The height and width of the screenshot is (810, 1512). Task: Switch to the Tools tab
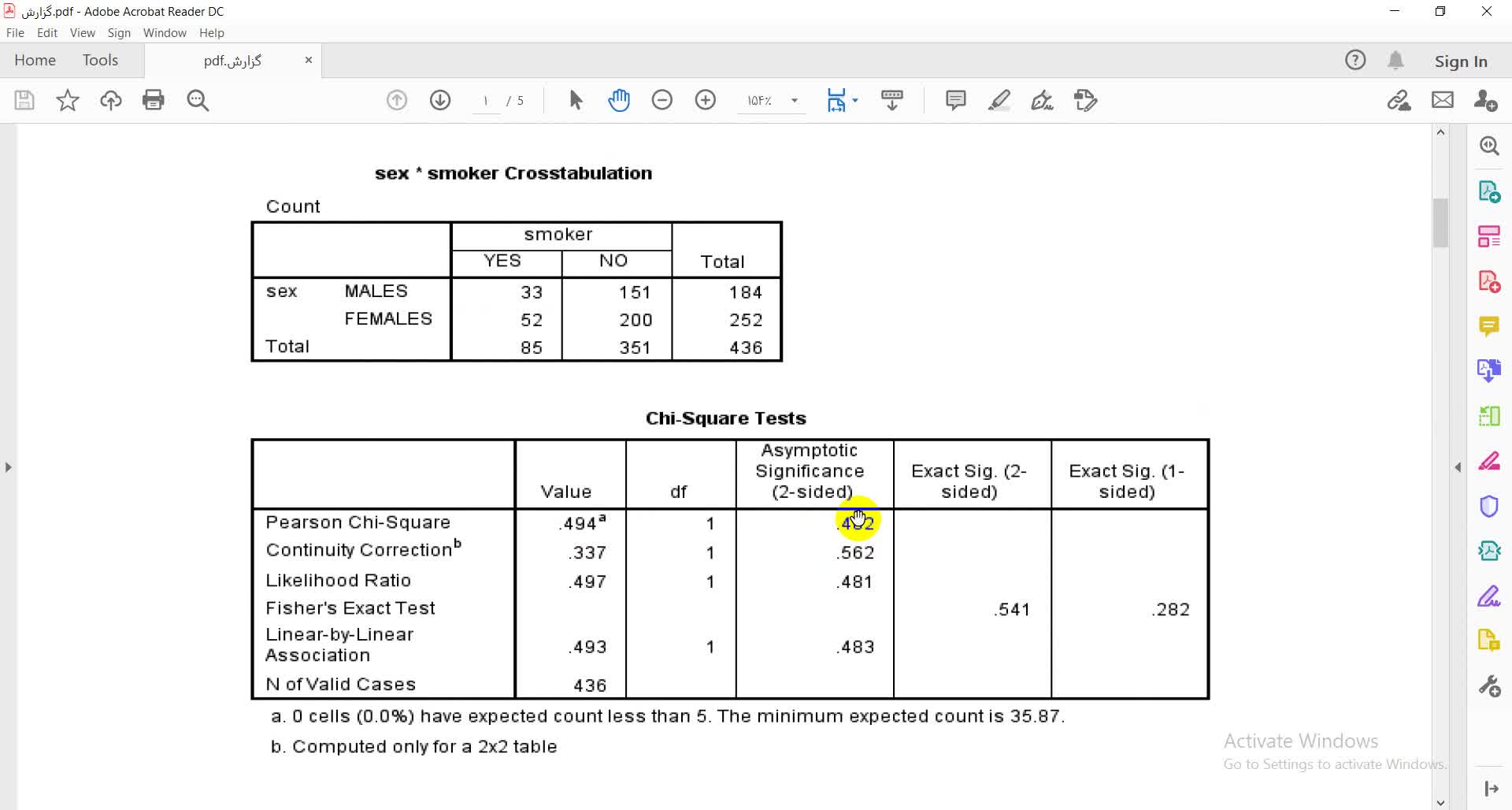tap(100, 61)
